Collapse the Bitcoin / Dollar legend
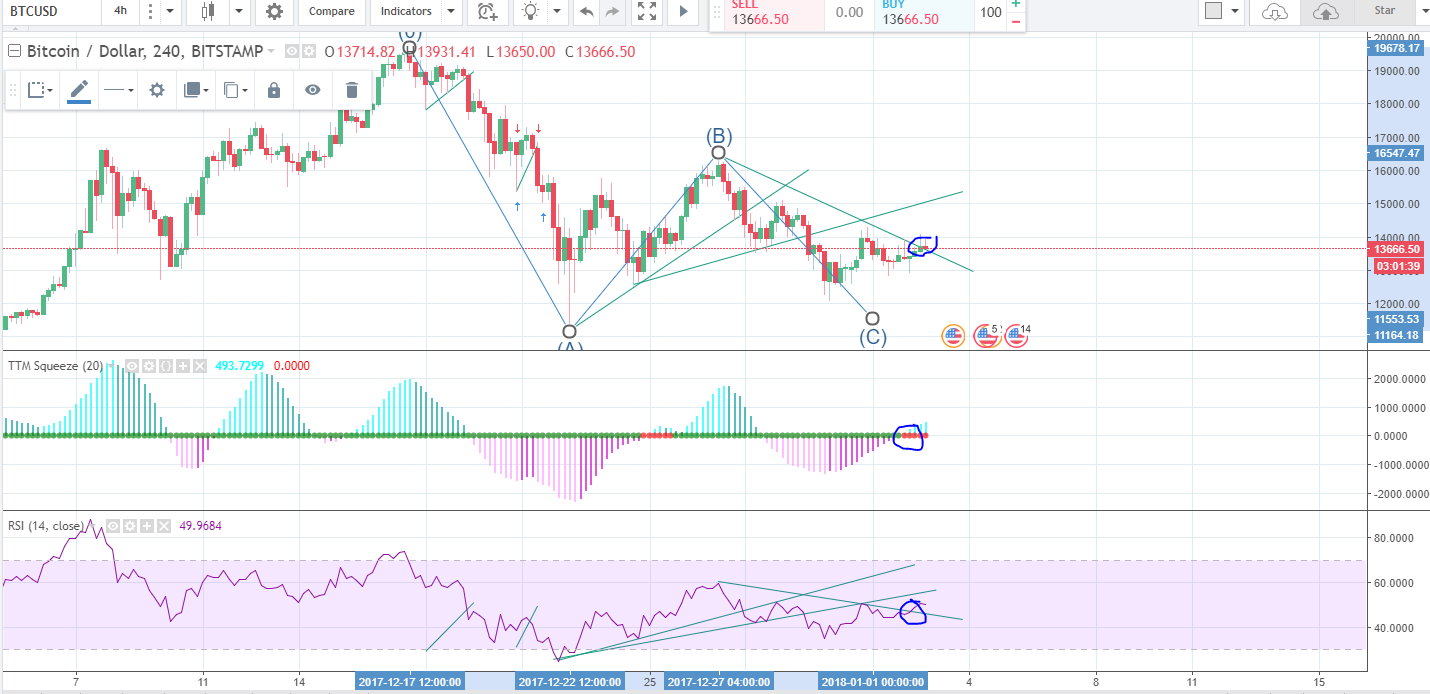 click(x=14, y=51)
